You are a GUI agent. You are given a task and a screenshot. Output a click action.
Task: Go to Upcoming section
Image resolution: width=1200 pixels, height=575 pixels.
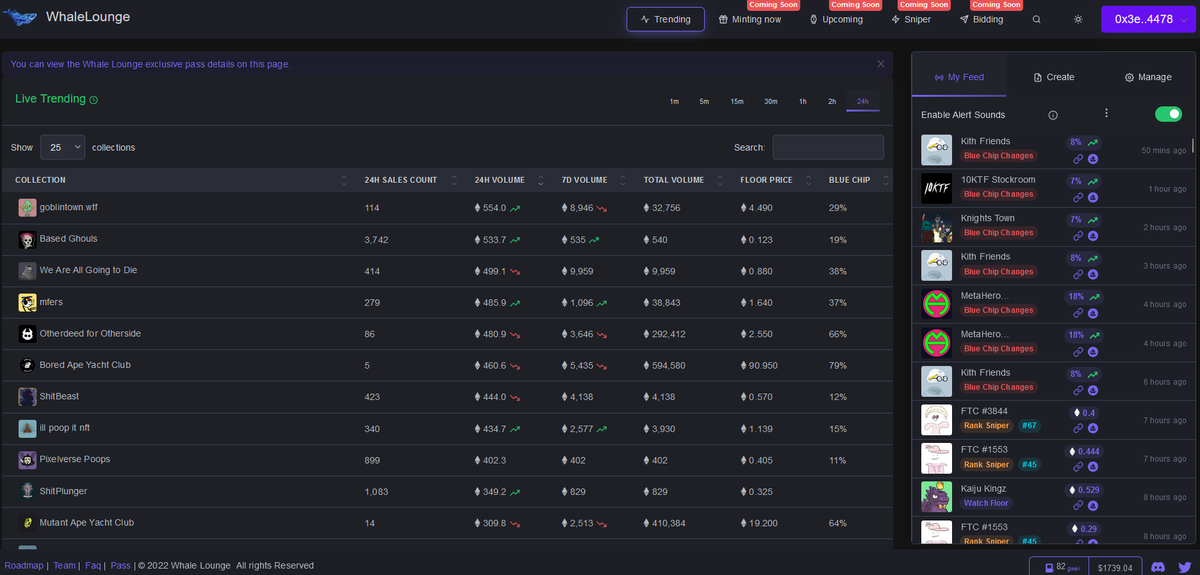click(836, 19)
